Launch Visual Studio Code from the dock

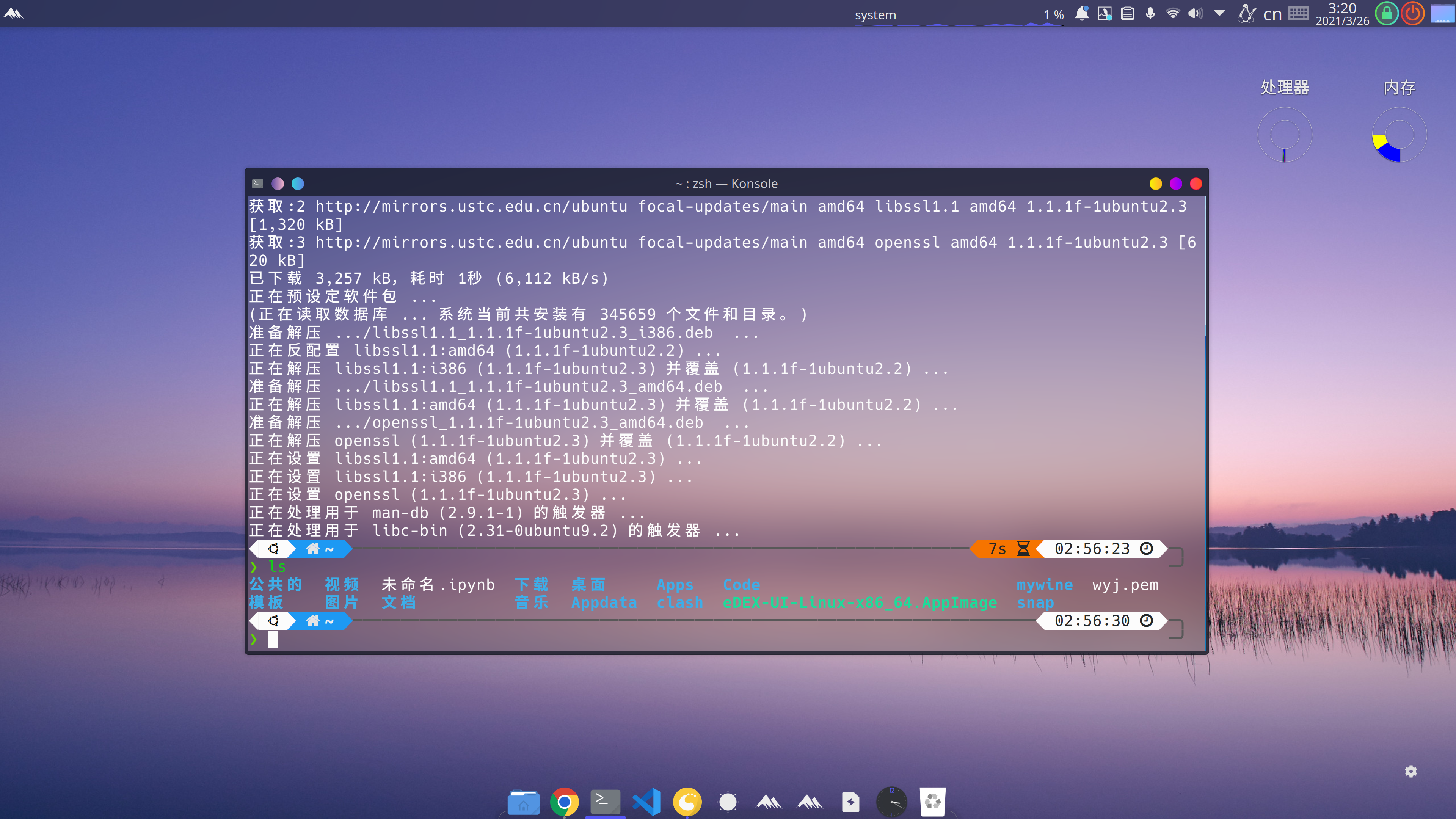[x=646, y=802]
